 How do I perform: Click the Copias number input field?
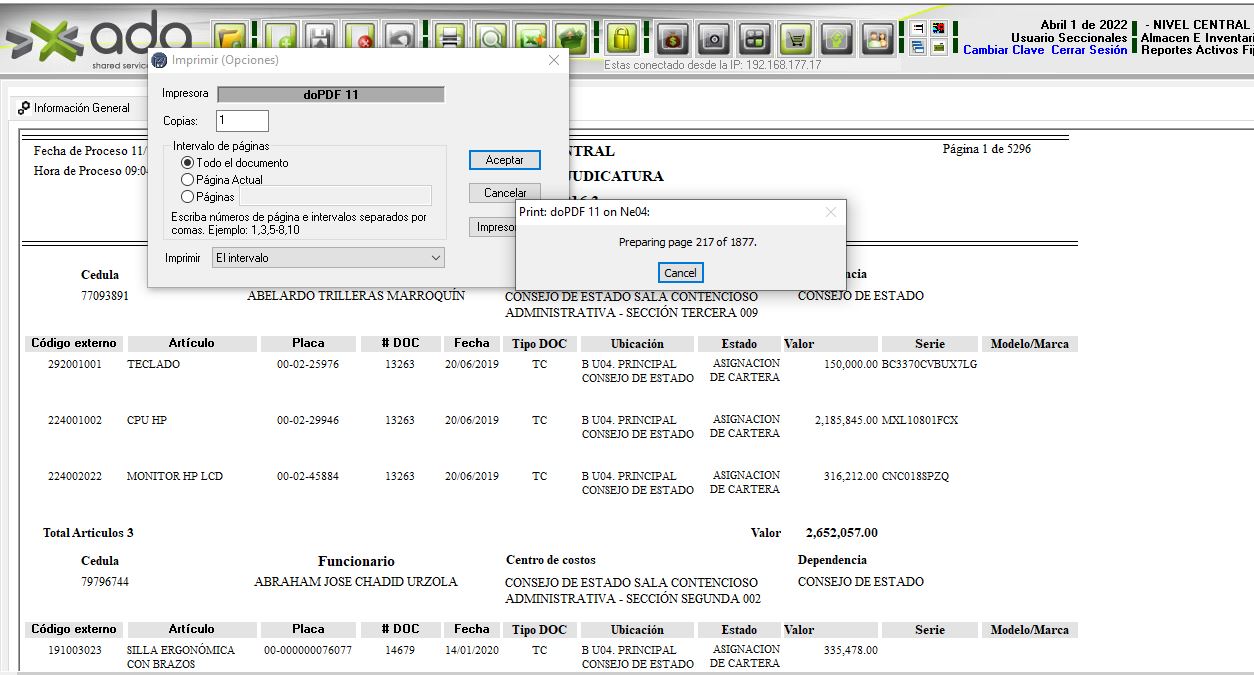click(242, 121)
